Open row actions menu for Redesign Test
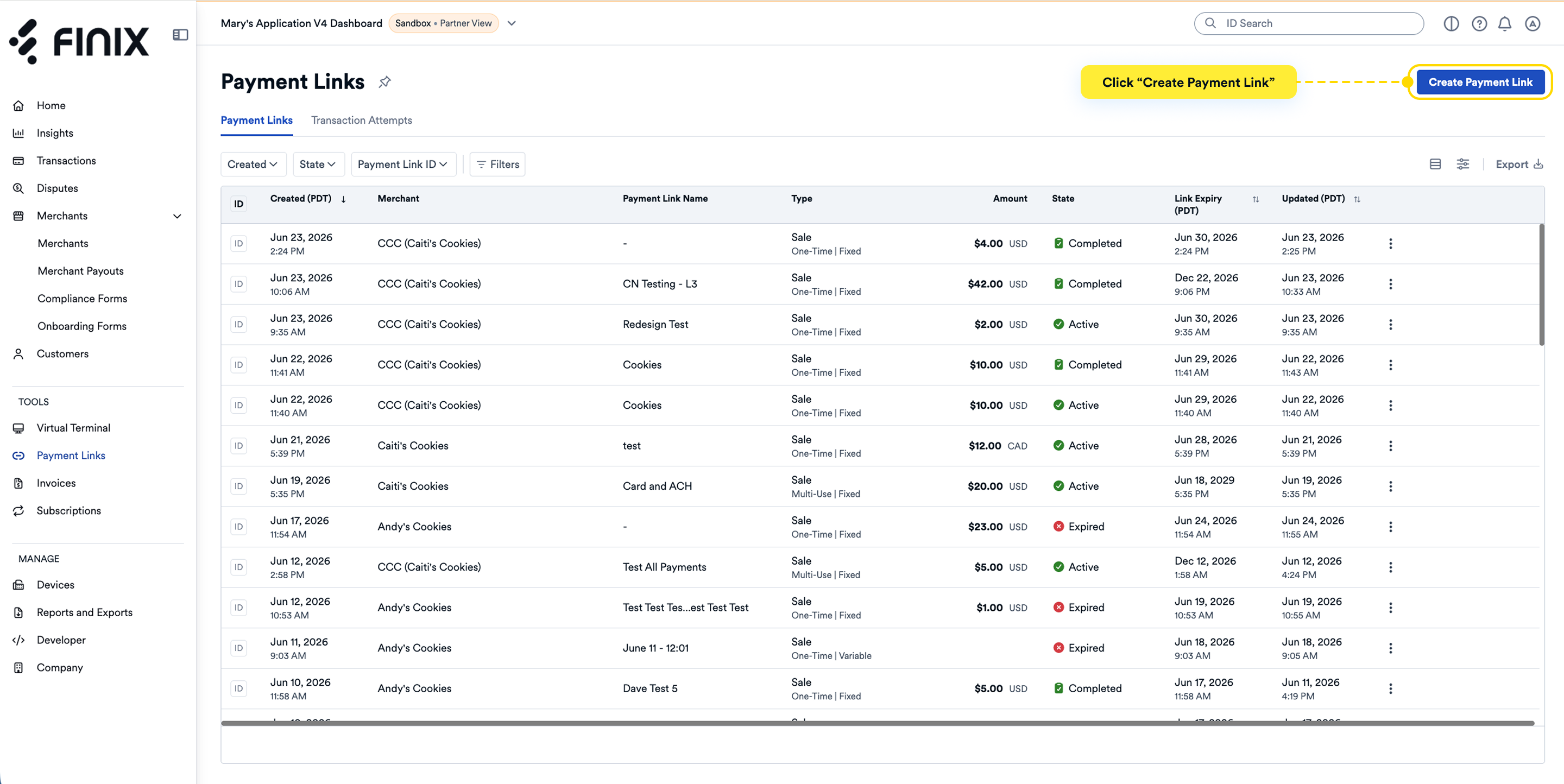The width and height of the screenshot is (1564, 784). (x=1390, y=325)
